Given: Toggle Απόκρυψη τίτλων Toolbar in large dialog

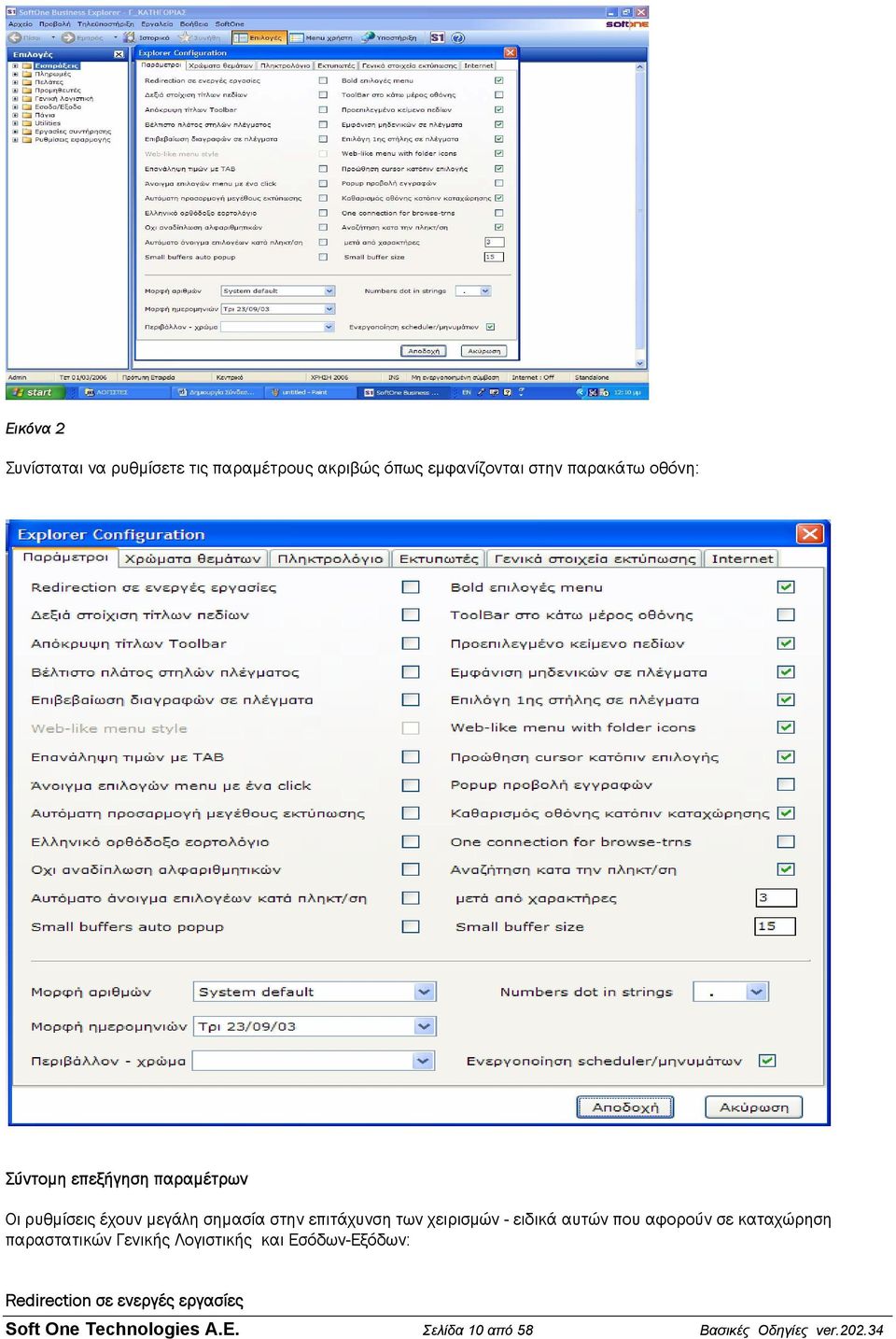Looking at the screenshot, I should click(x=411, y=643).
